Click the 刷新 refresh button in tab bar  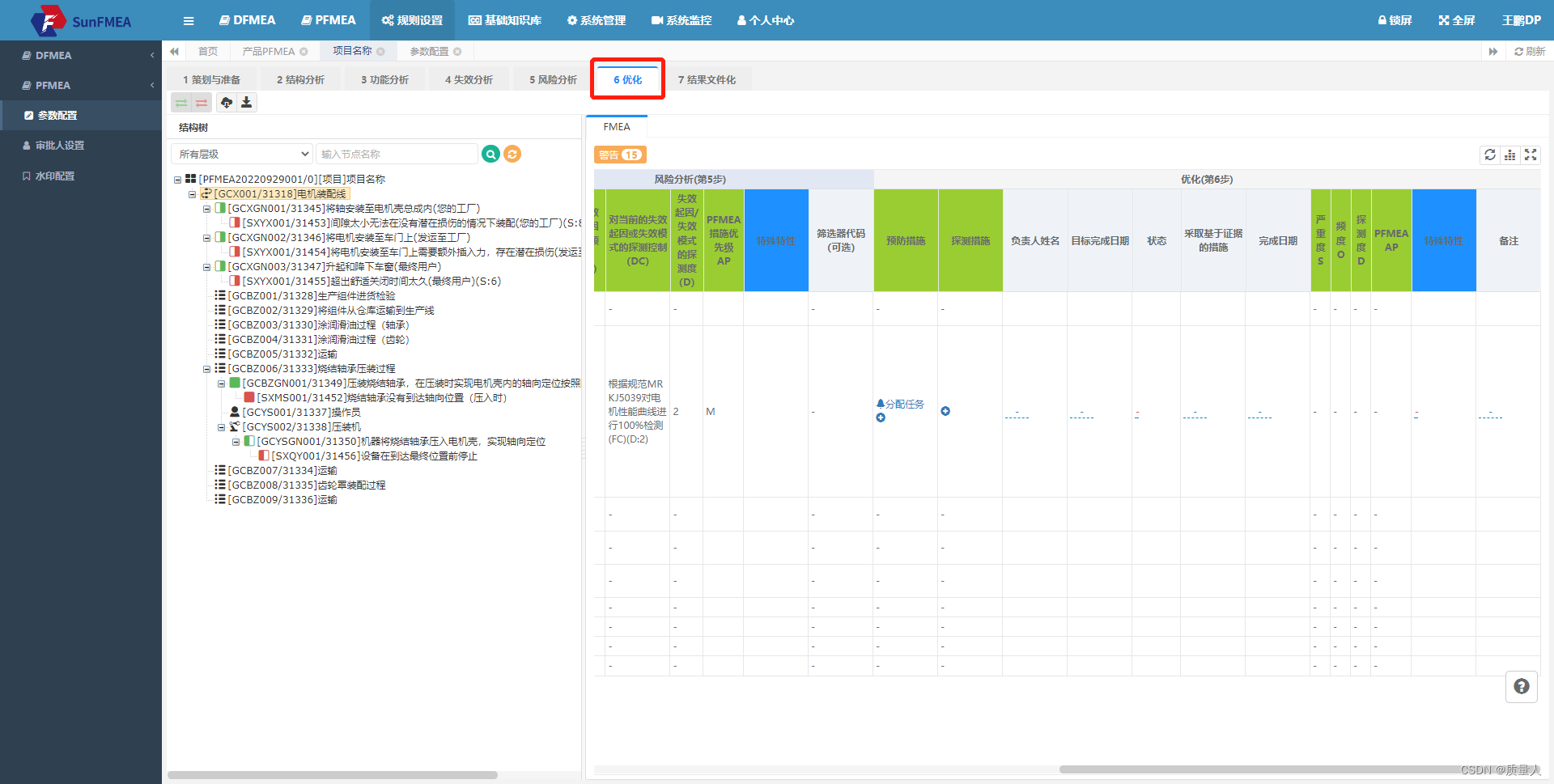coord(1530,52)
